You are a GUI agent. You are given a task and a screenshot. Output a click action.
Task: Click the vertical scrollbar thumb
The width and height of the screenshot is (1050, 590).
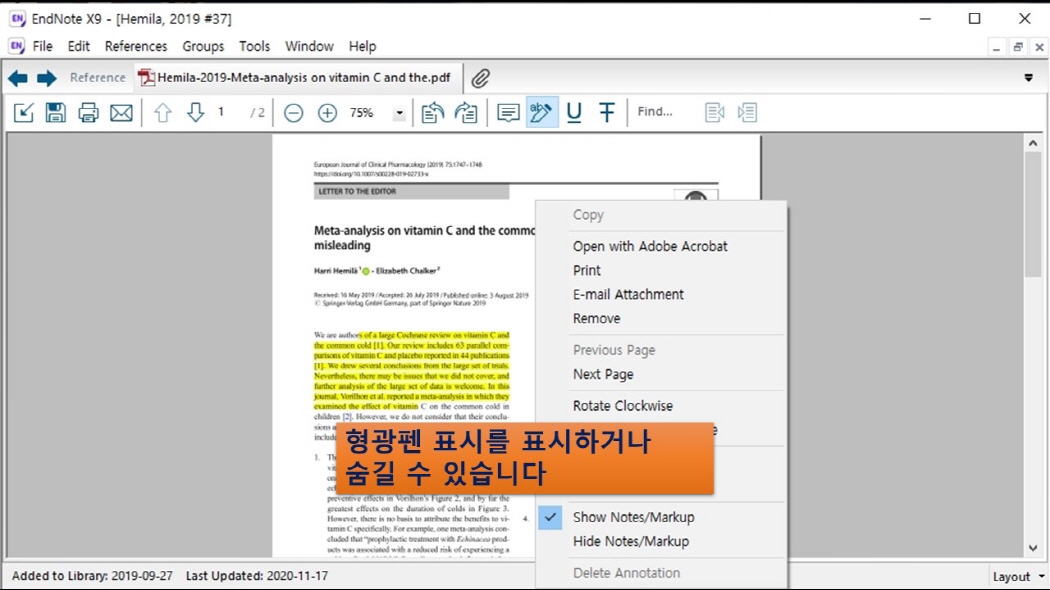point(1033,214)
